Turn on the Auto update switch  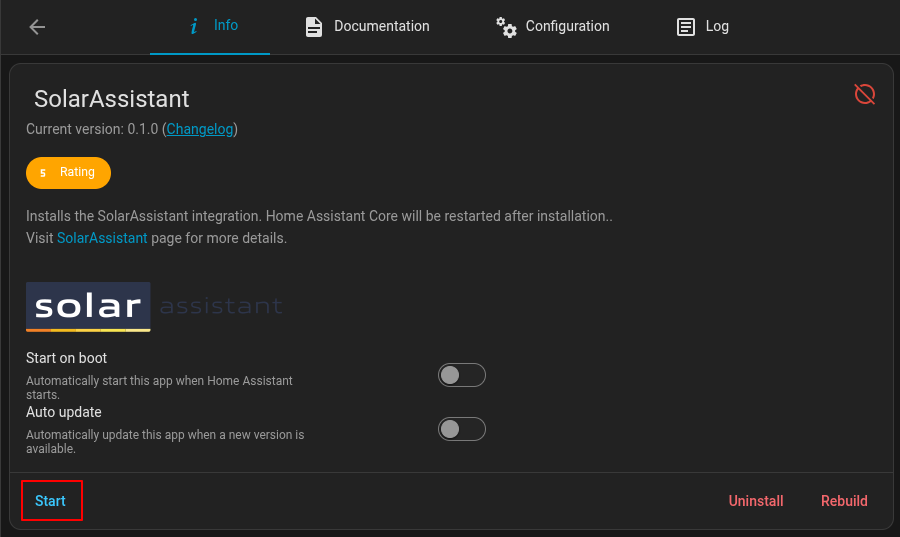coord(461,429)
